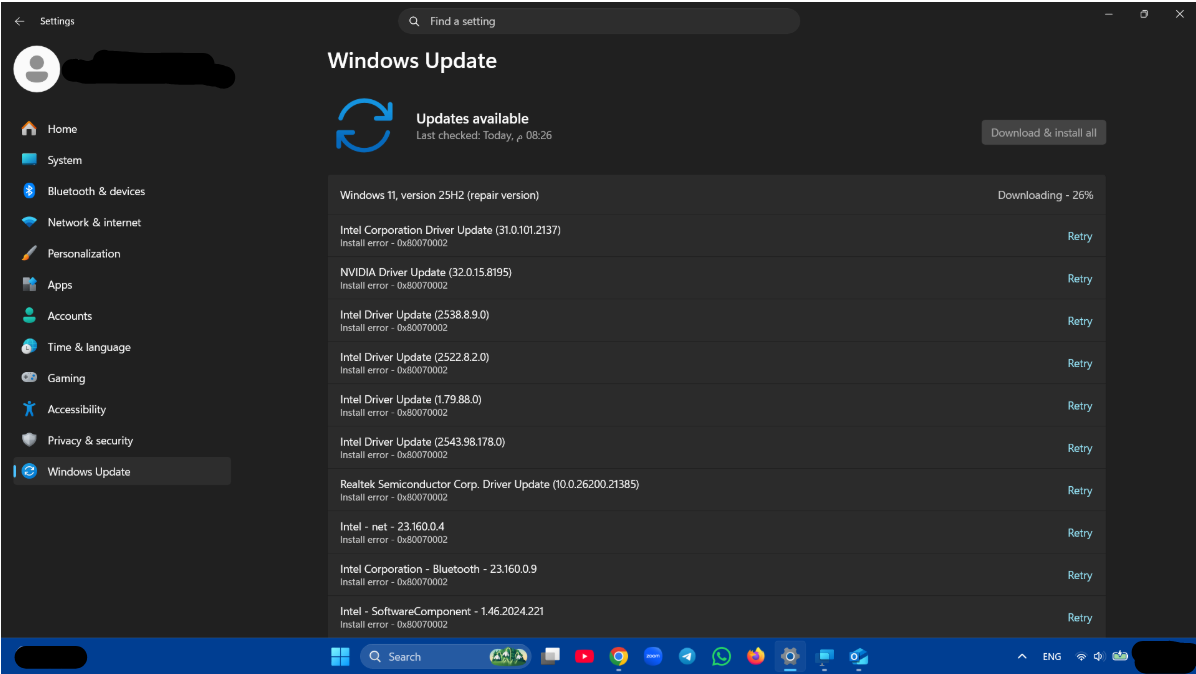
Task: Open the Windows Start menu
Action: click(x=340, y=656)
